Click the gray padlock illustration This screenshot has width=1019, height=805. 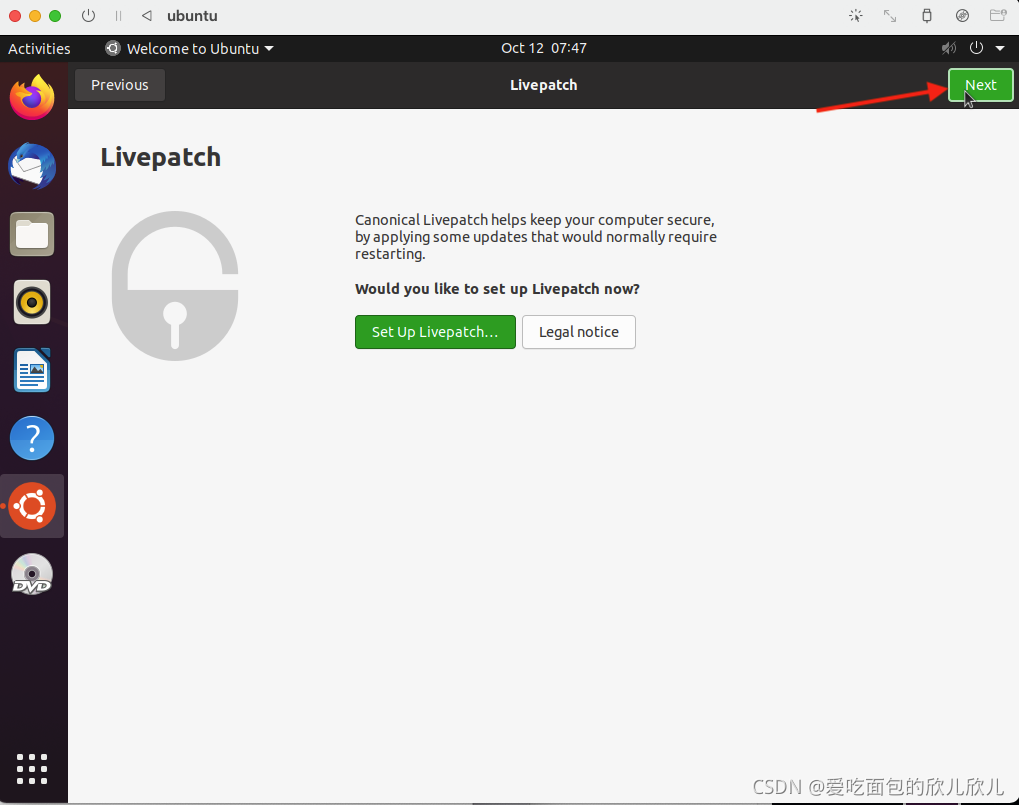point(175,285)
